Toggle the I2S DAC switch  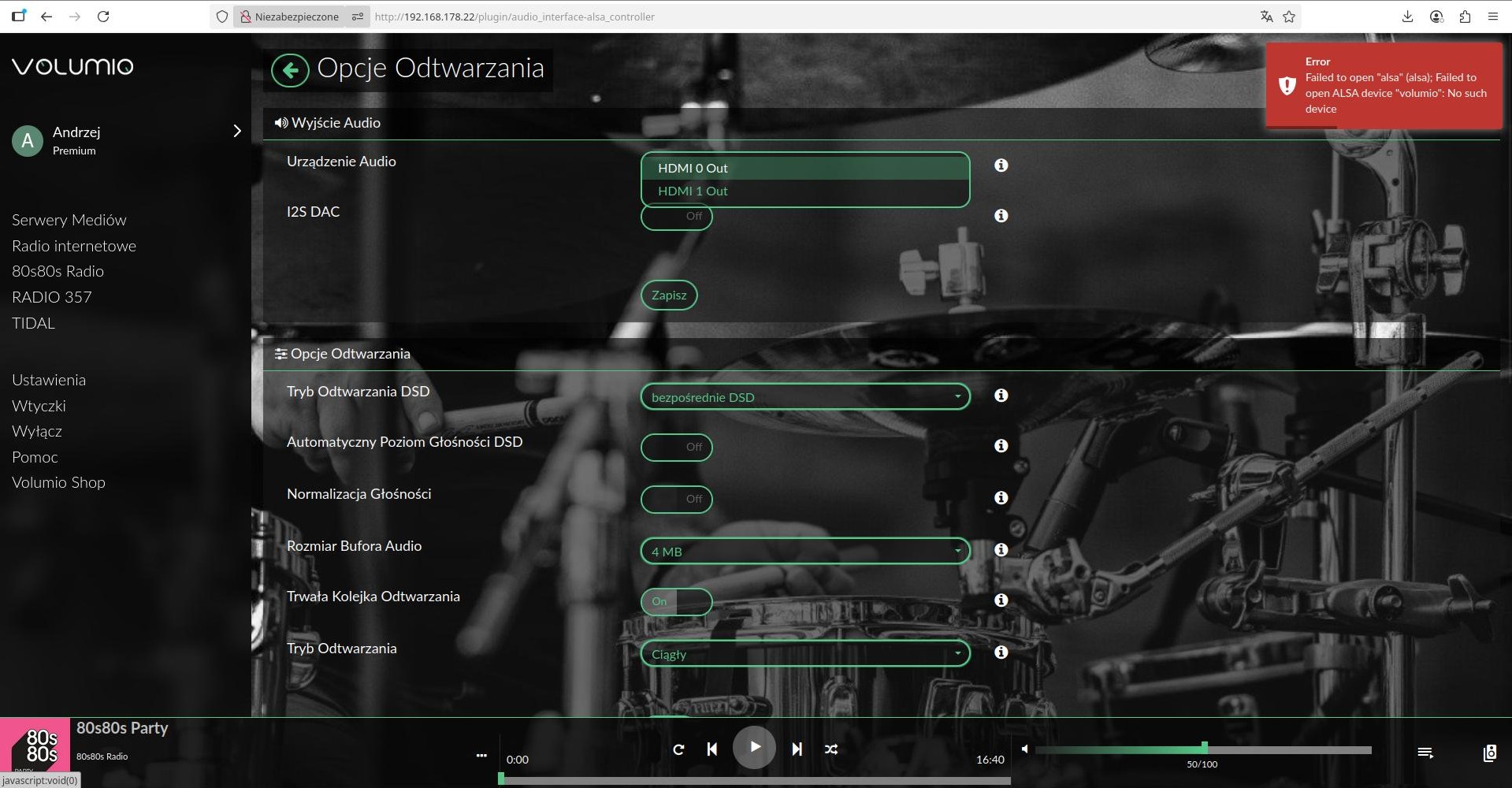[676, 217]
